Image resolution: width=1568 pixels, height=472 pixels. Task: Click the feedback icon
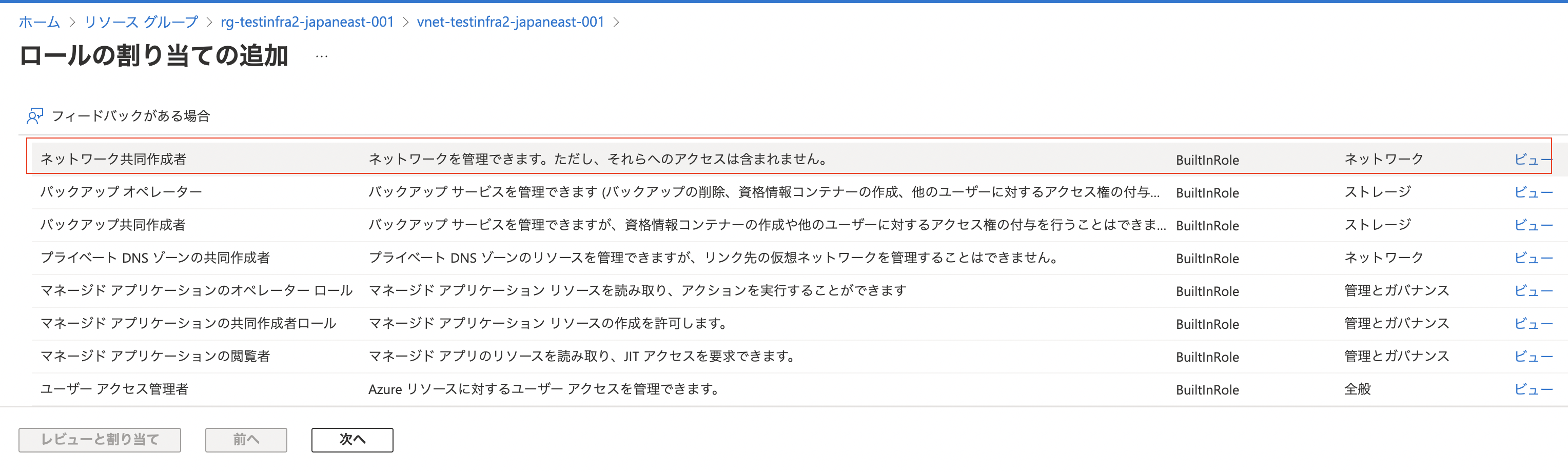click(x=35, y=116)
